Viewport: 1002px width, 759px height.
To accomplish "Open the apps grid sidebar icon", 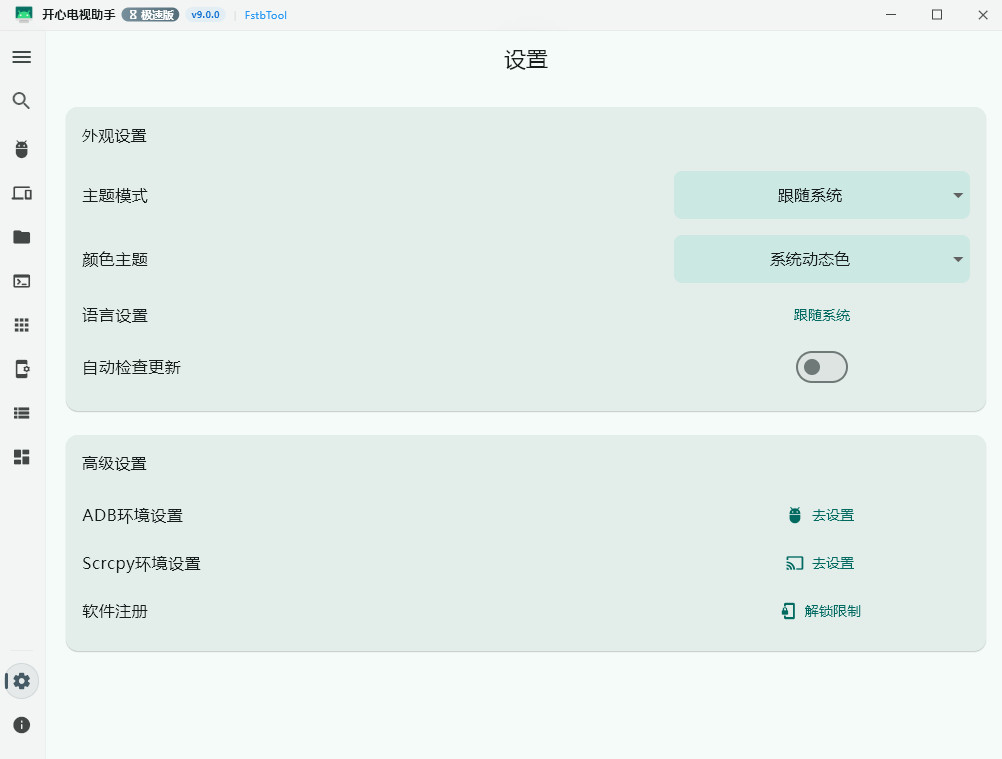I will tap(22, 325).
